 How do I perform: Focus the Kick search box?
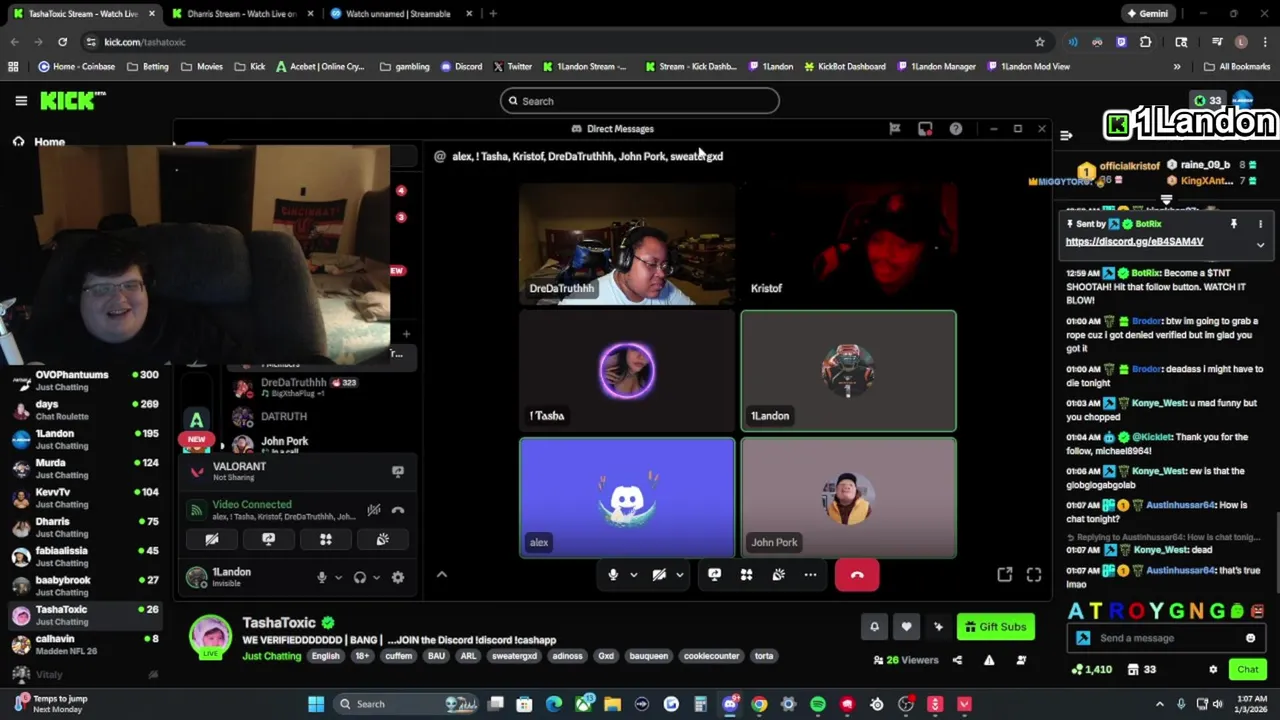(640, 101)
